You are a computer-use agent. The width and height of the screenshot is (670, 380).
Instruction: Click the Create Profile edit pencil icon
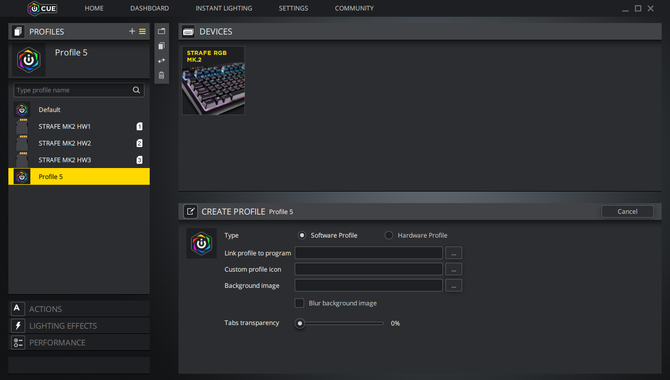pos(190,211)
